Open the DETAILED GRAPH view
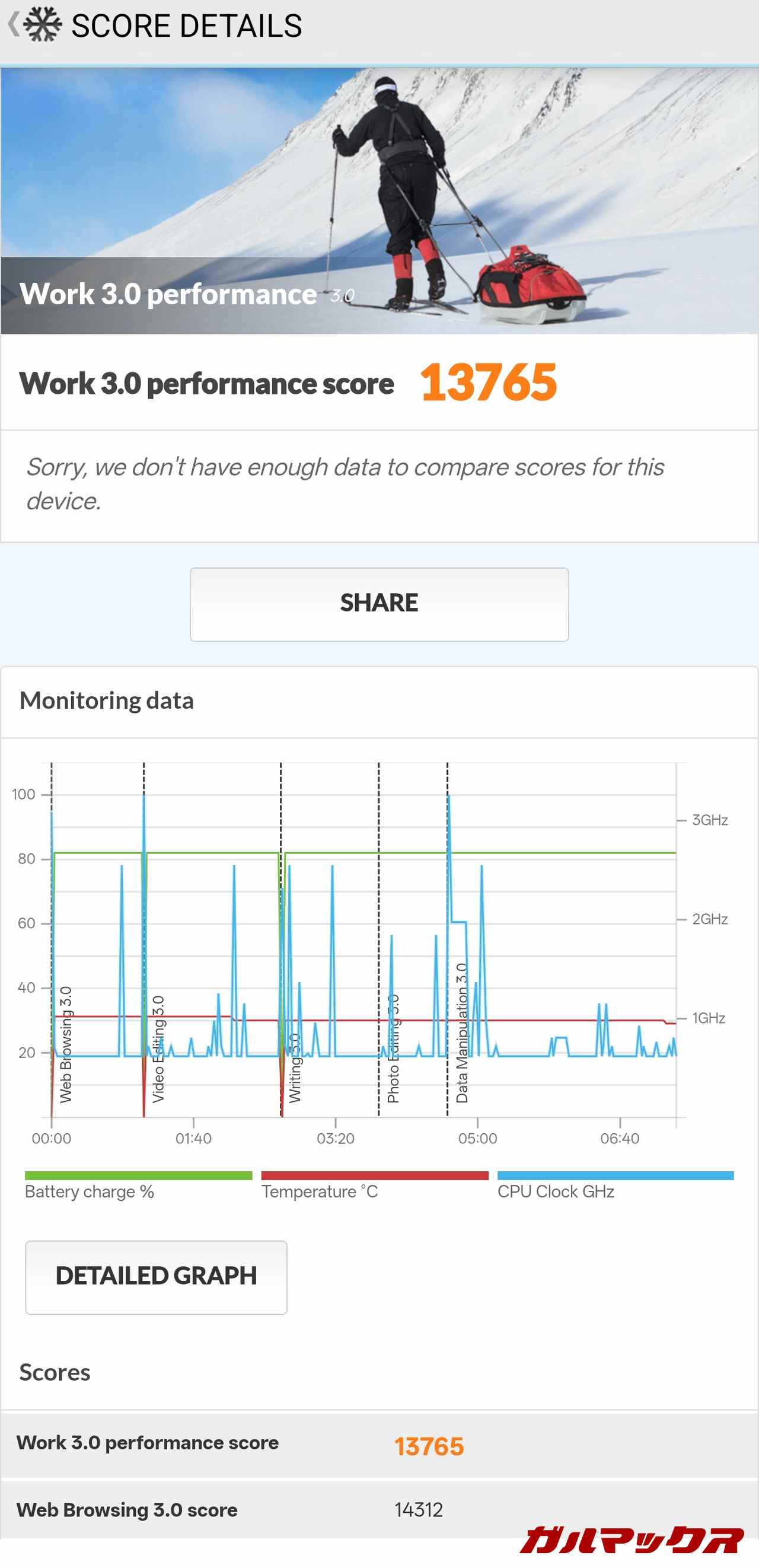Viewport: 759px width, 1568px height. click(x=156, y=1276)
